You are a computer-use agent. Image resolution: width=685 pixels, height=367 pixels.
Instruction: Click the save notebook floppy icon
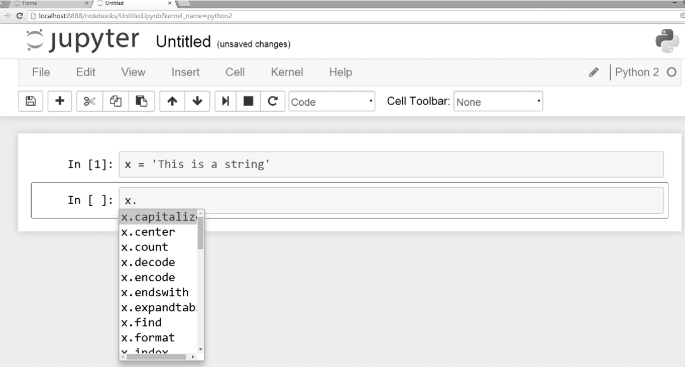point(31,101)
